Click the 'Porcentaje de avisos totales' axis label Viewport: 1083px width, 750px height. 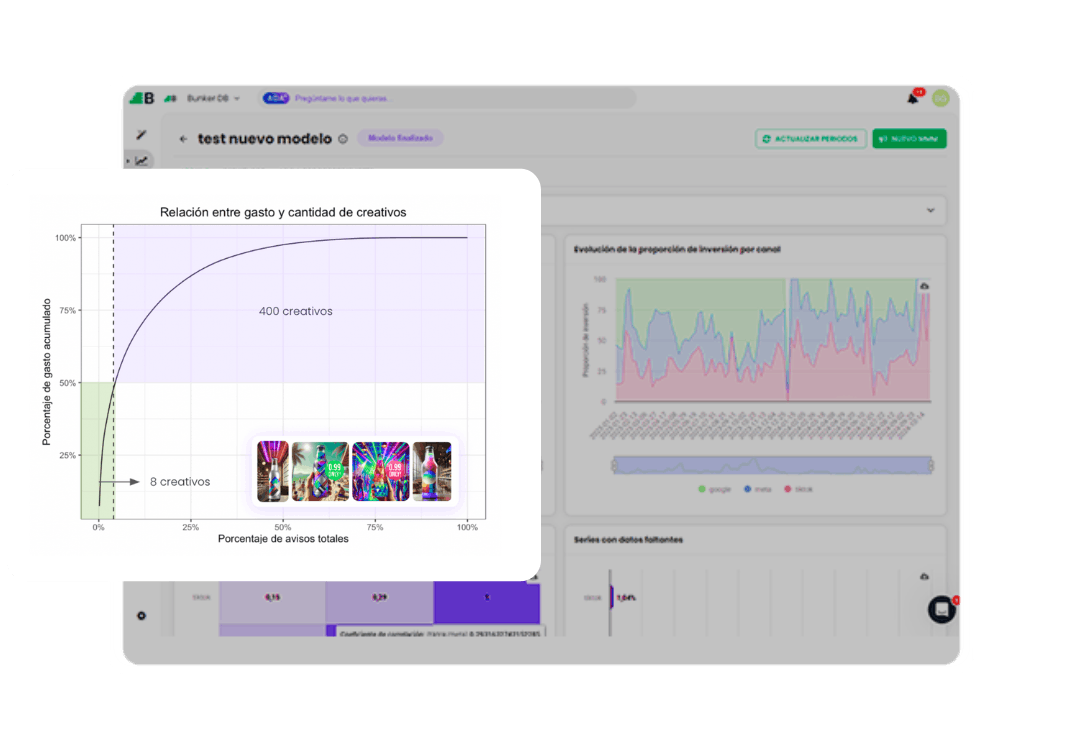(283, 539)
